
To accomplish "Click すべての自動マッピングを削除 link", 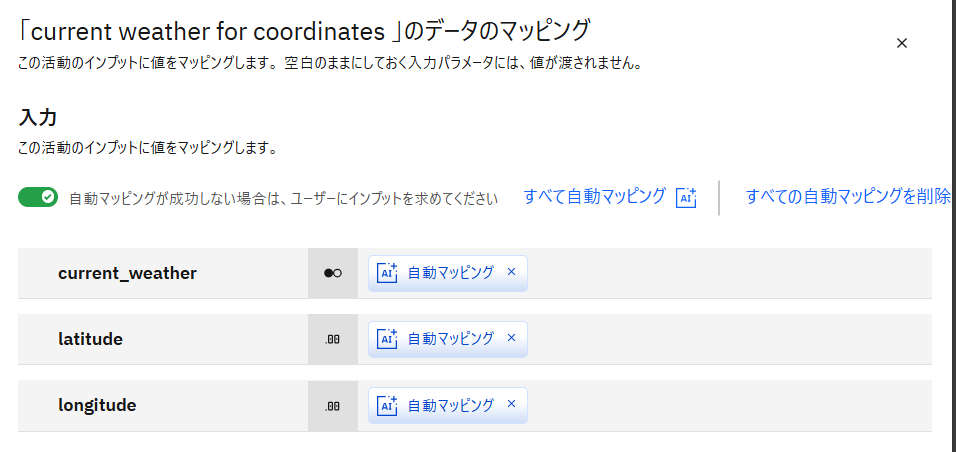I will click(848, 197).
